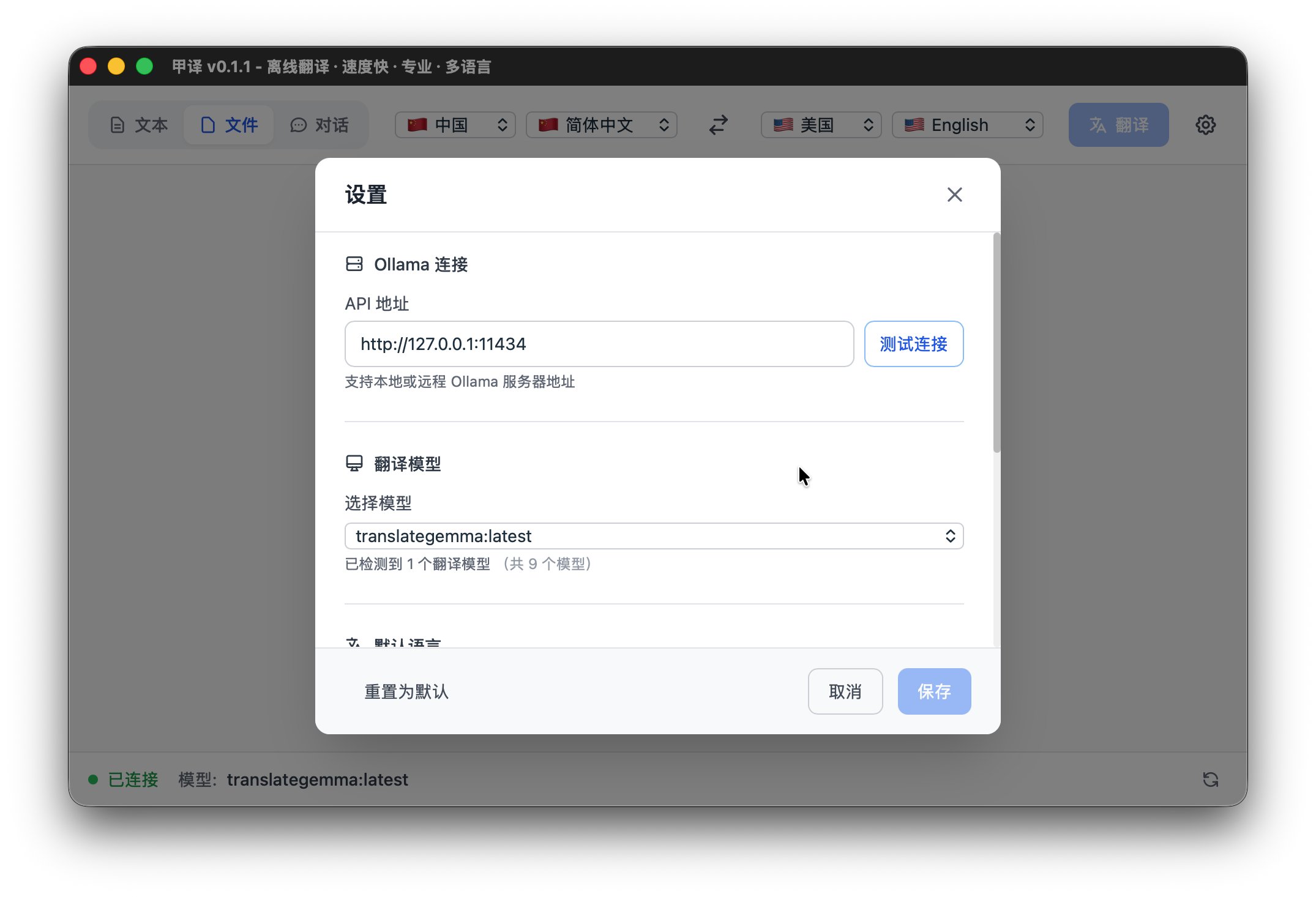The width and height of the screenshot is (1316, 897).
Task: Click the API address input field
Action: pyautogui.click(x=599, y=344)
